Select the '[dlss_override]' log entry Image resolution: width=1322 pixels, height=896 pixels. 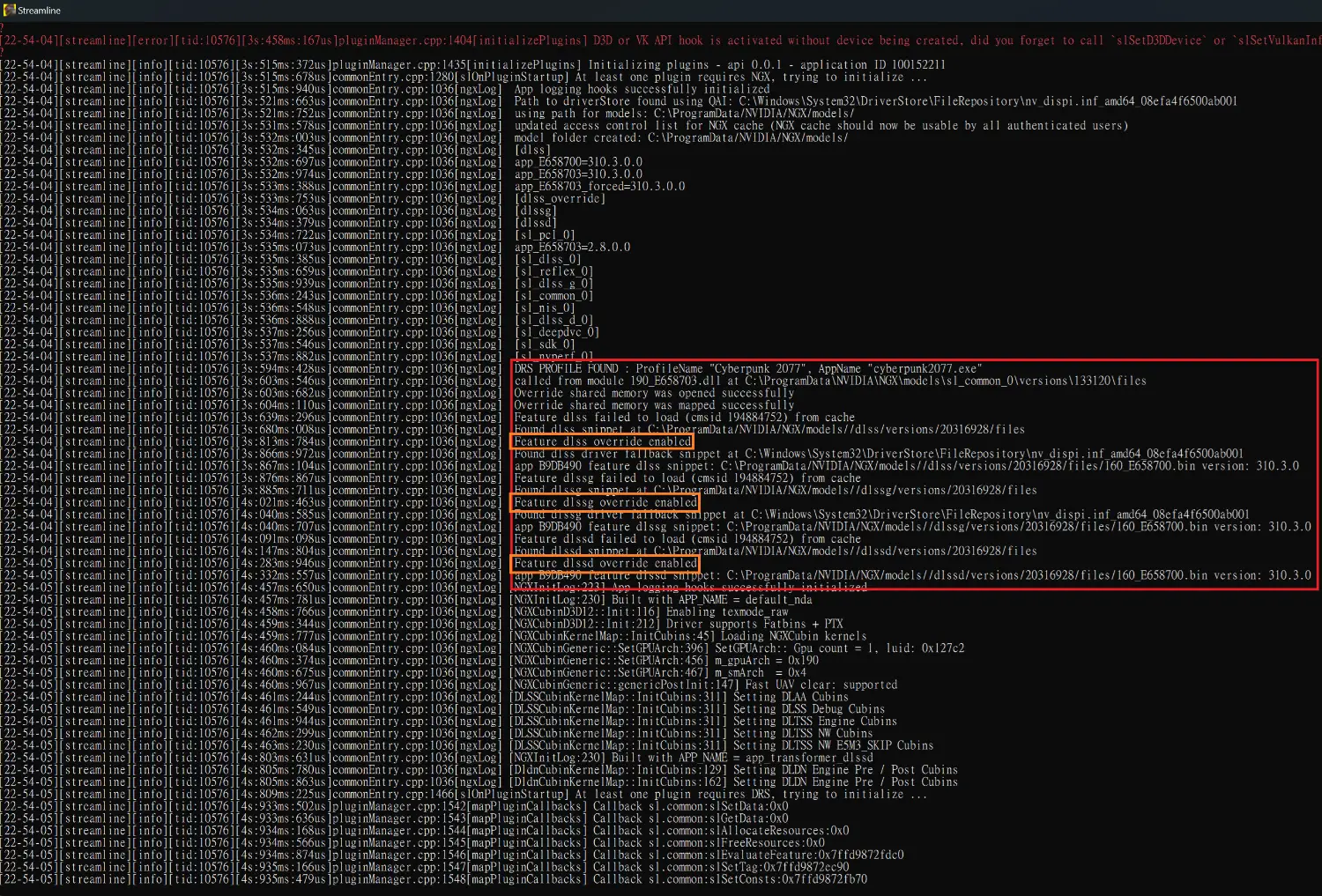[x=560, y=198]
